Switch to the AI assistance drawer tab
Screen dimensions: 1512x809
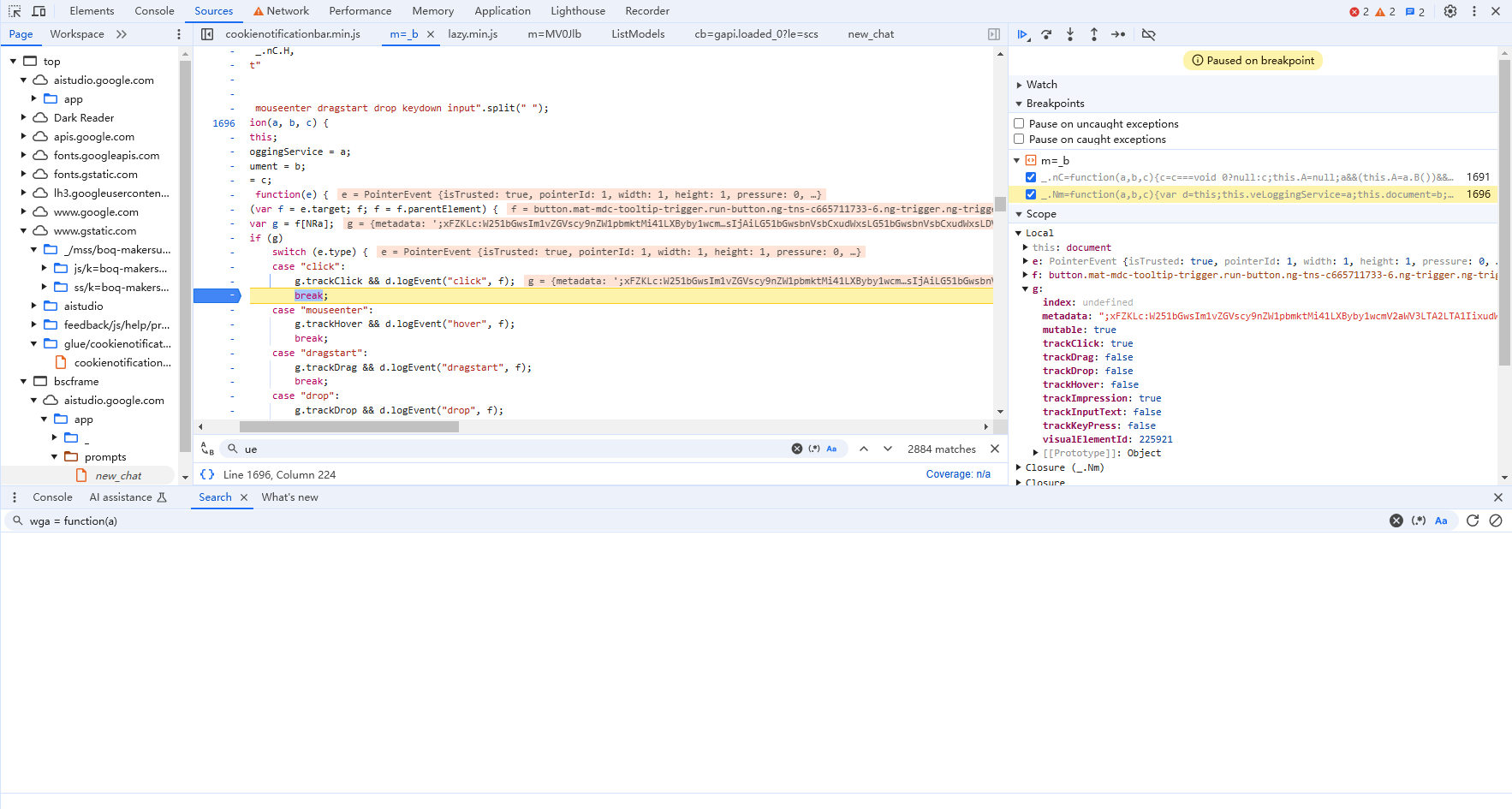point(128,497)
